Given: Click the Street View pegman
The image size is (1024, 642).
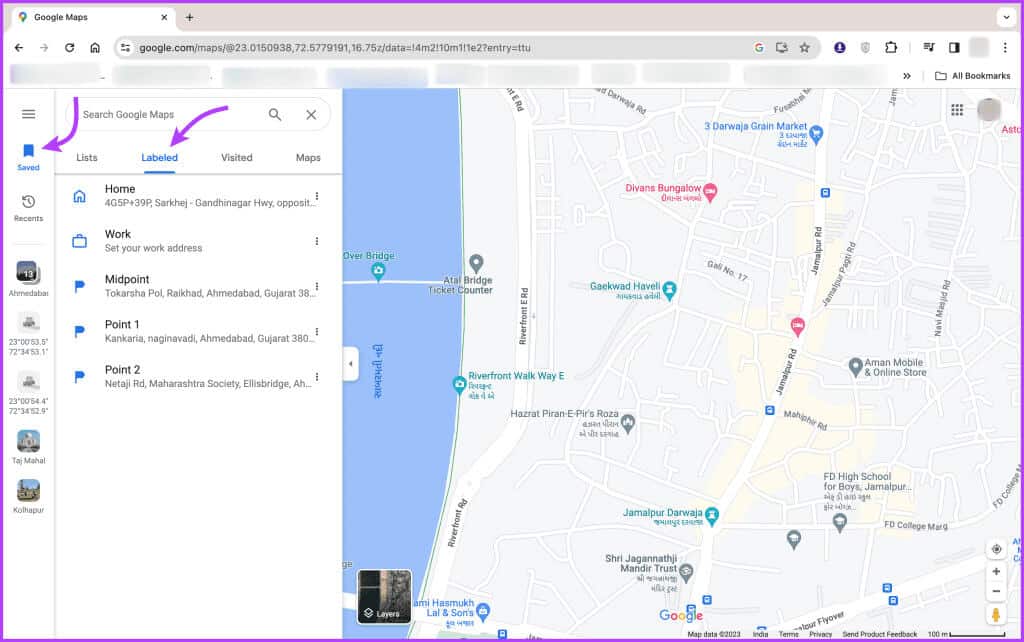Looking at the screenshot, I should click(x=996, y=615).
